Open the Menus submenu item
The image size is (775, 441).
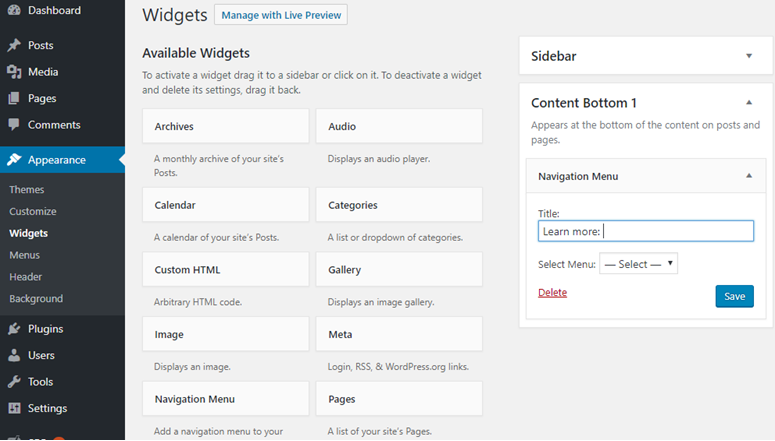point(24,255)
